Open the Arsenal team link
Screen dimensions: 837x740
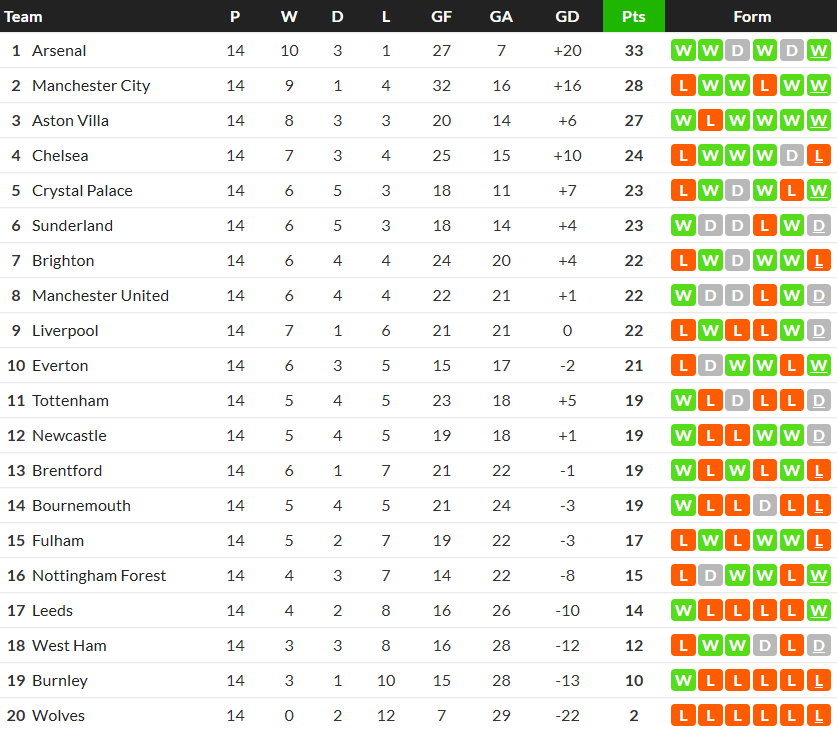click(59, 51)
